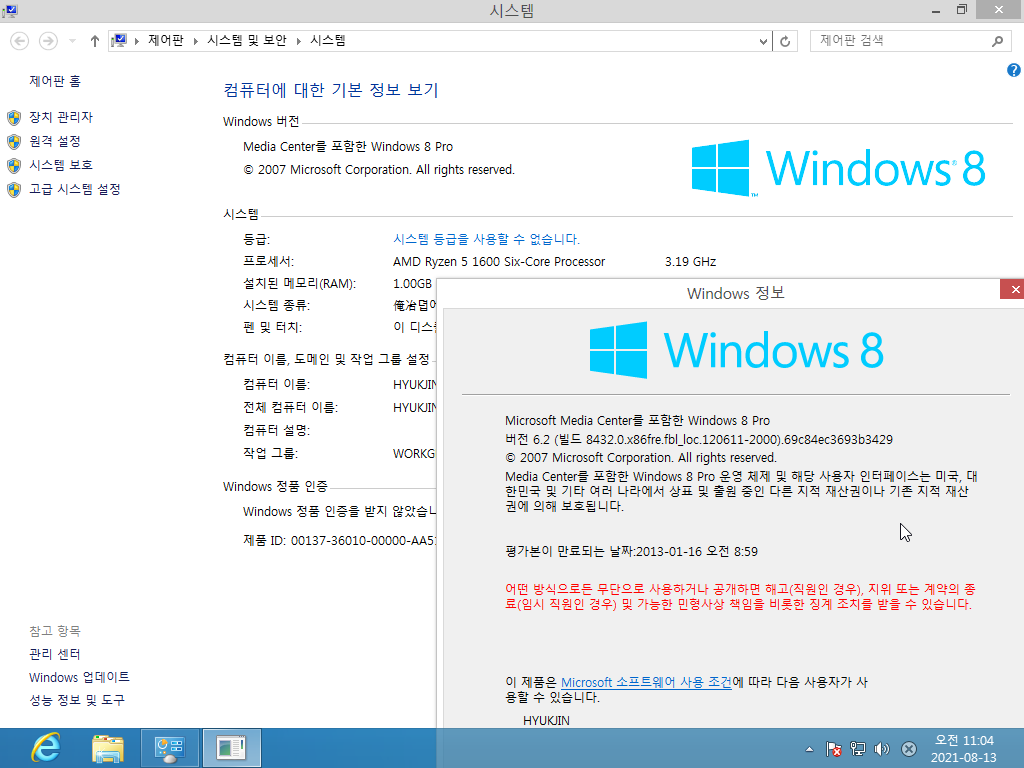Open 성능 정보 및 도구 link
The width and height of the screenshot is (1024, 768).
77,700
